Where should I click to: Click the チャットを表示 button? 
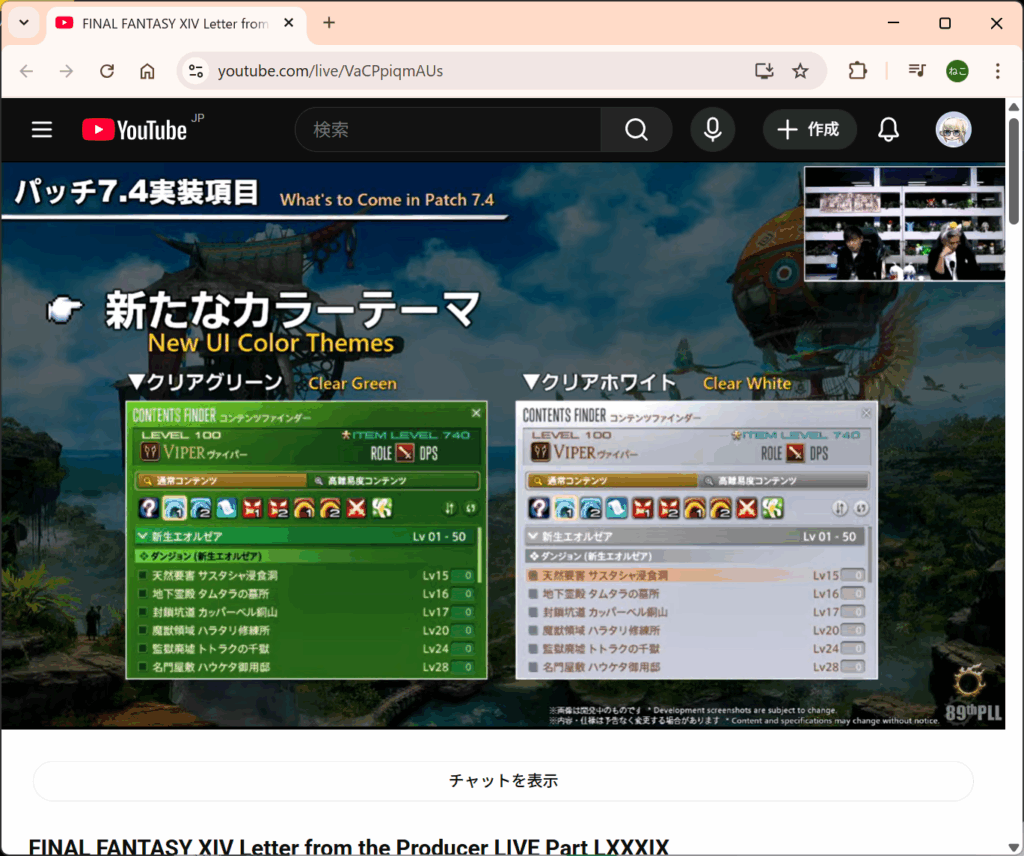(x=503, y=781)
